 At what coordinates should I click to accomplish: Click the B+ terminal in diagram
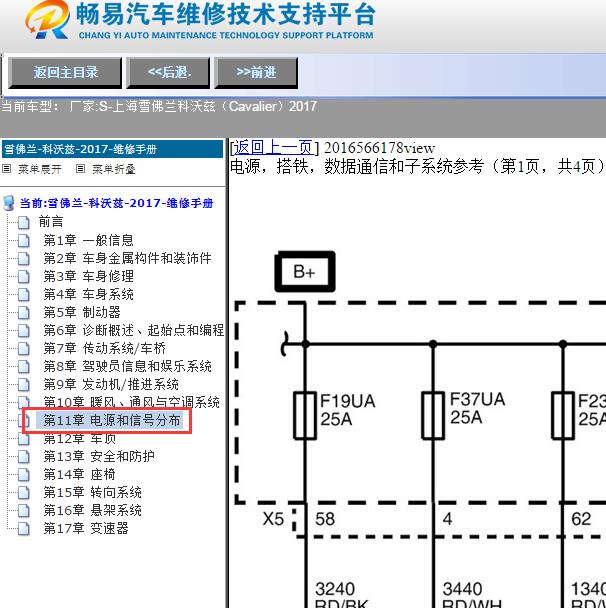[305, 271]
